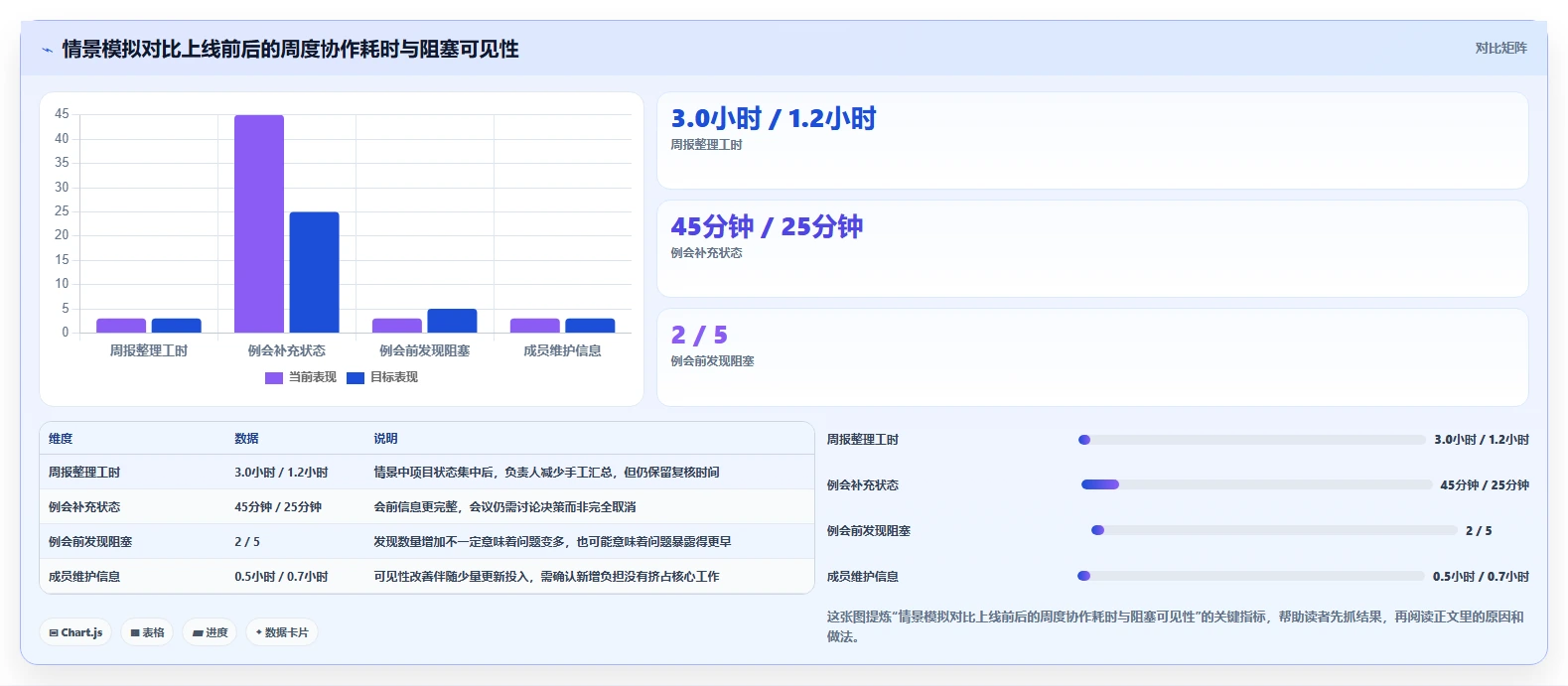Click the 进度 tag chip

(210, 632)
